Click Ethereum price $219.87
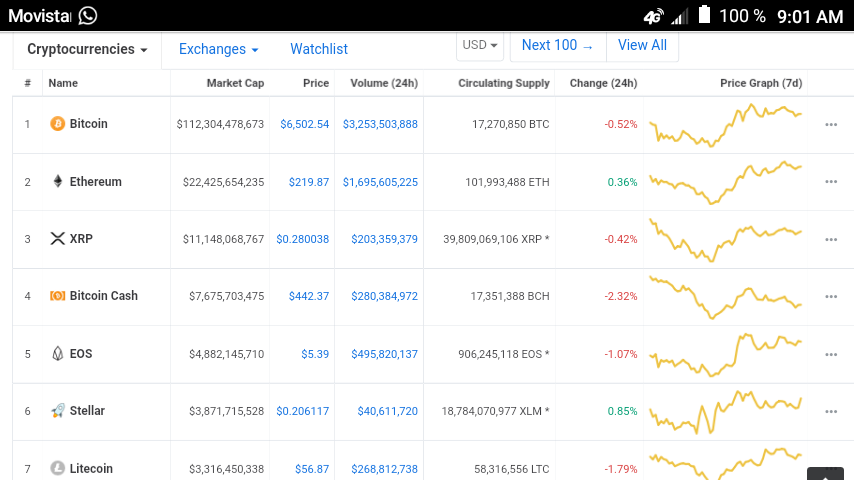 coord(309,182)
